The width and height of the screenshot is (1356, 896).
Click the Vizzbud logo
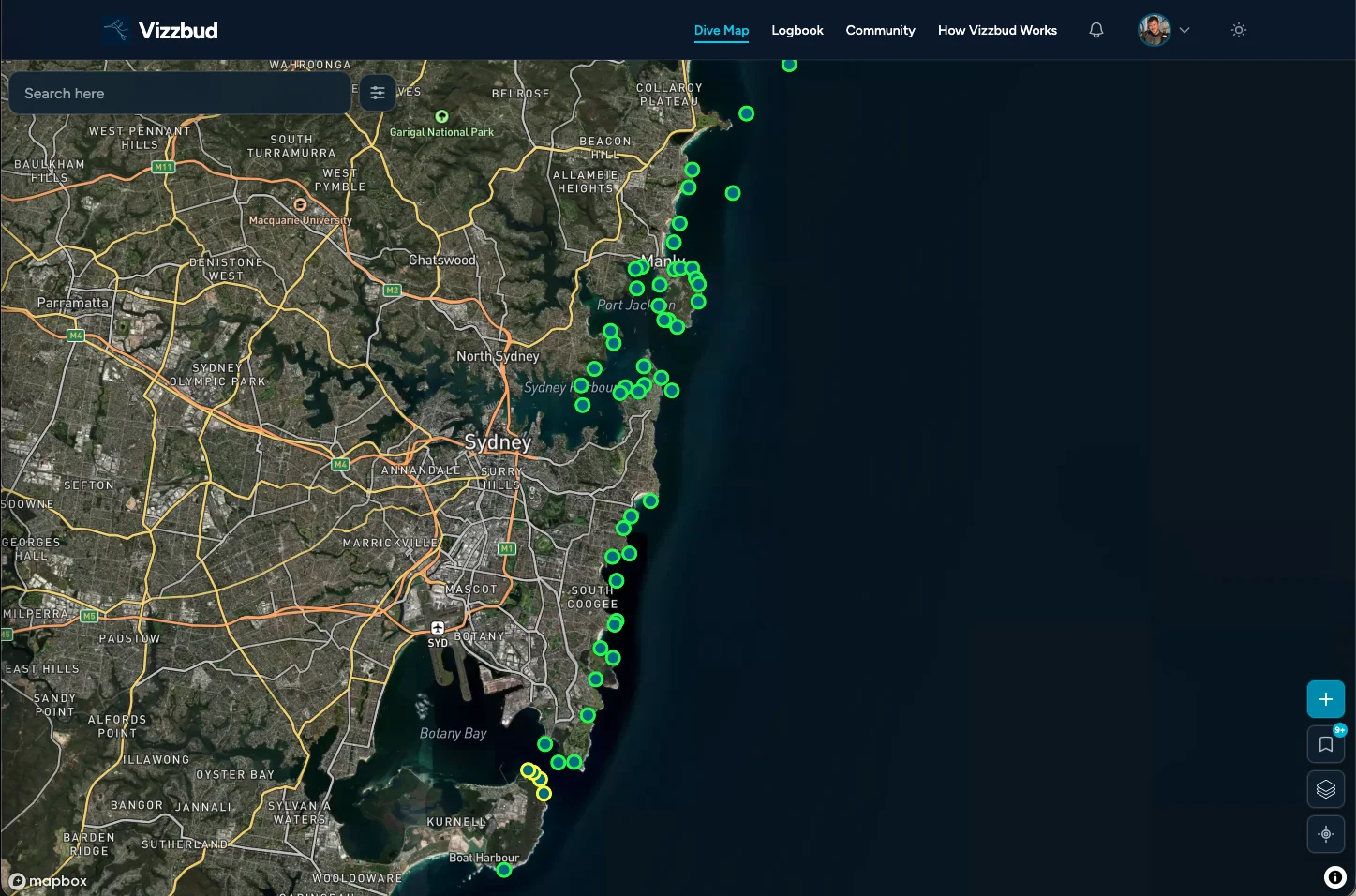116,30
